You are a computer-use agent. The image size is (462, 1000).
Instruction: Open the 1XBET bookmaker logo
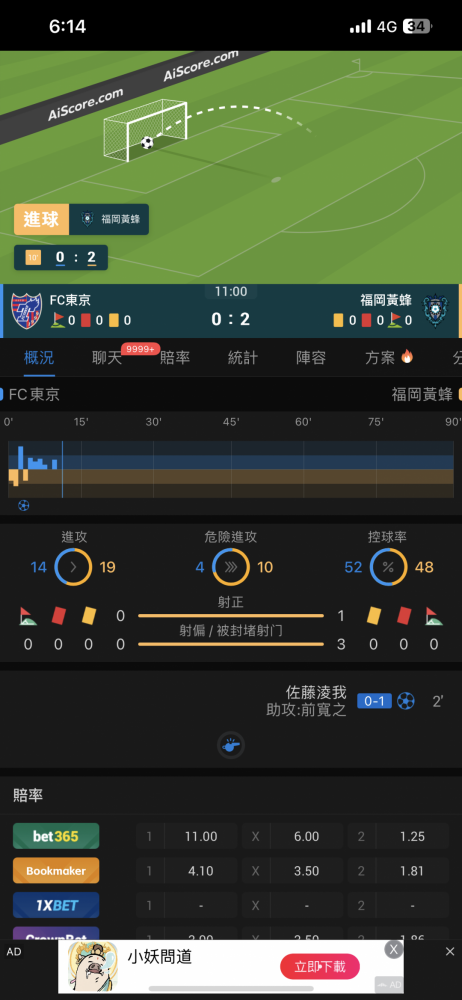(x=56, y=905)
